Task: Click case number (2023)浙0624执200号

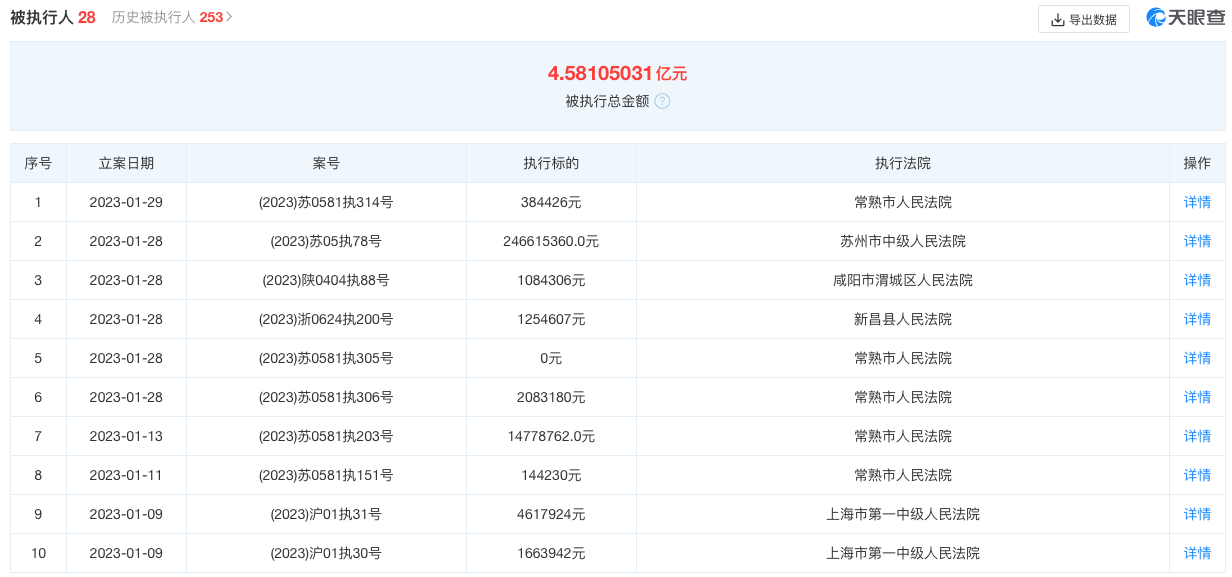Action: [326, 319]
